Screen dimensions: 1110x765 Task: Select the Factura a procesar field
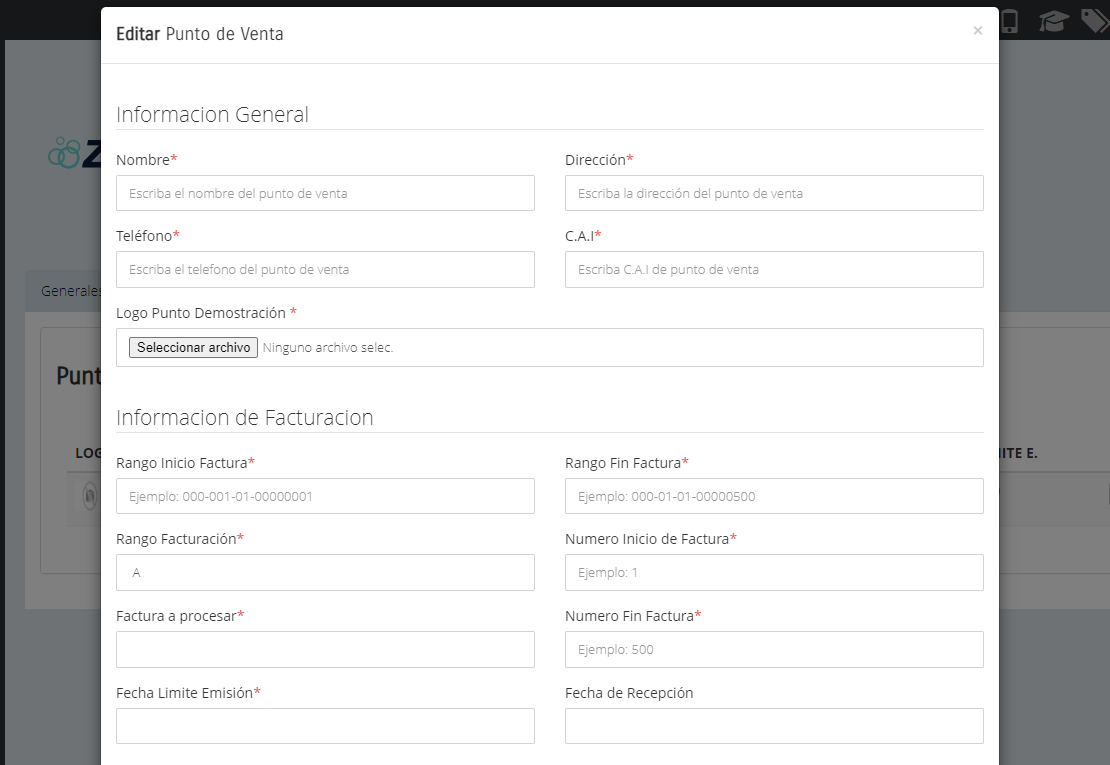coord(325,650)
